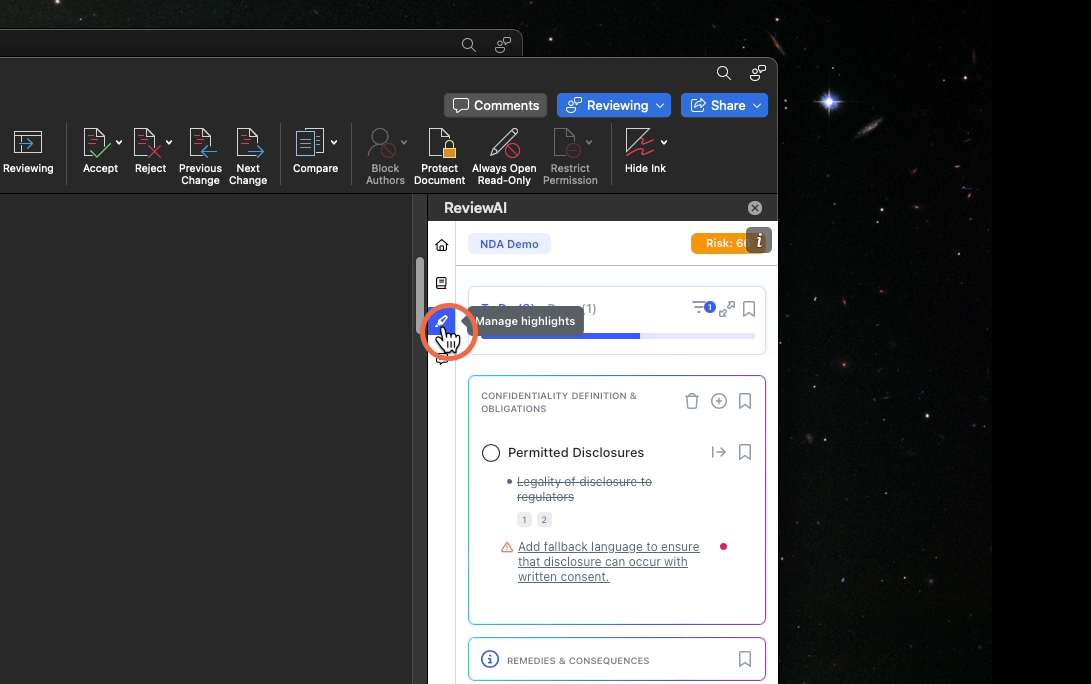Mark Permitted Disclosures as done
Viewport: 1091px width, 684px height.
[x=491, y=453]
